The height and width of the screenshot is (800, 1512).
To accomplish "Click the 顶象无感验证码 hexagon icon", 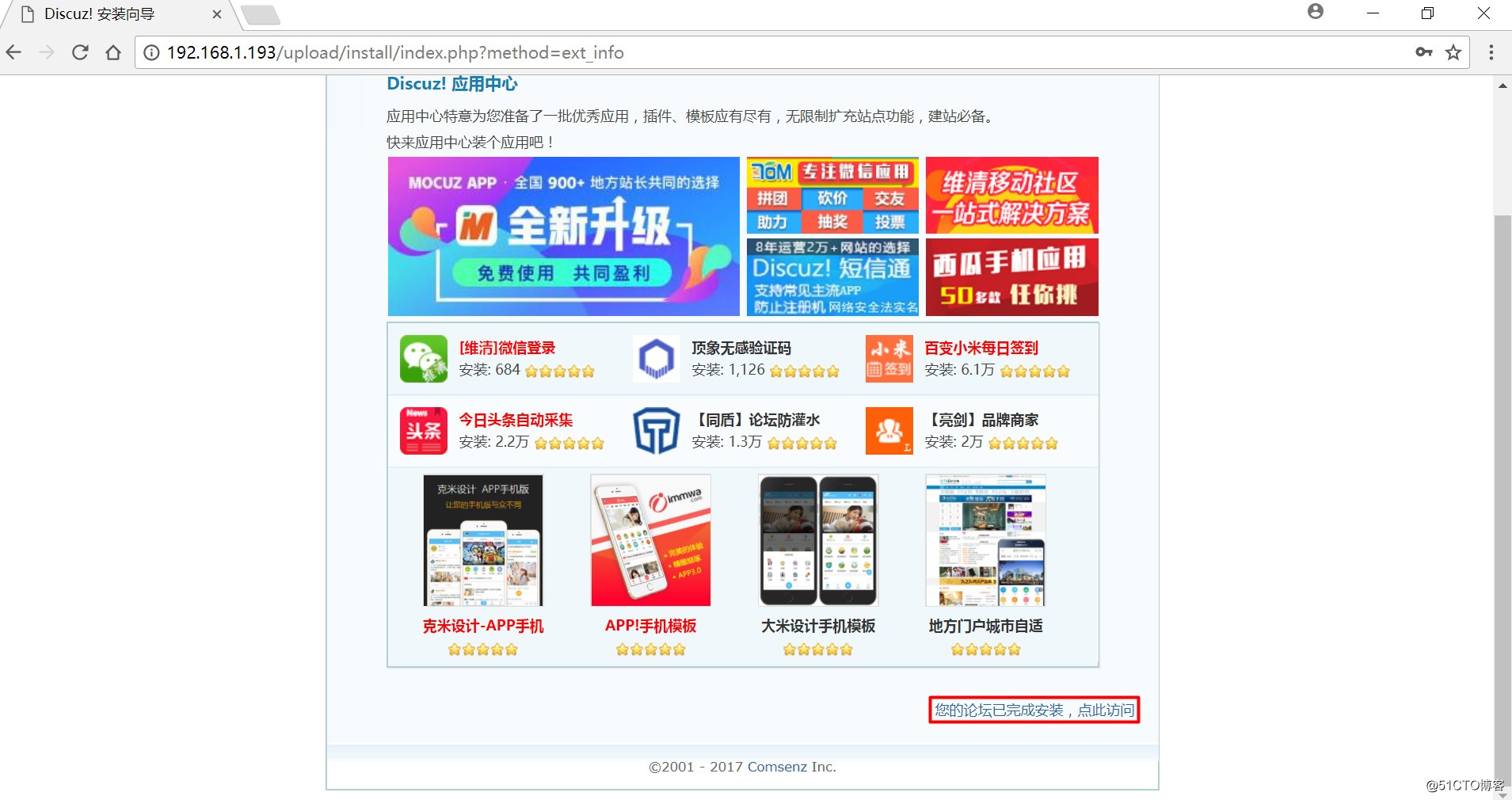I will click(657, 359).
